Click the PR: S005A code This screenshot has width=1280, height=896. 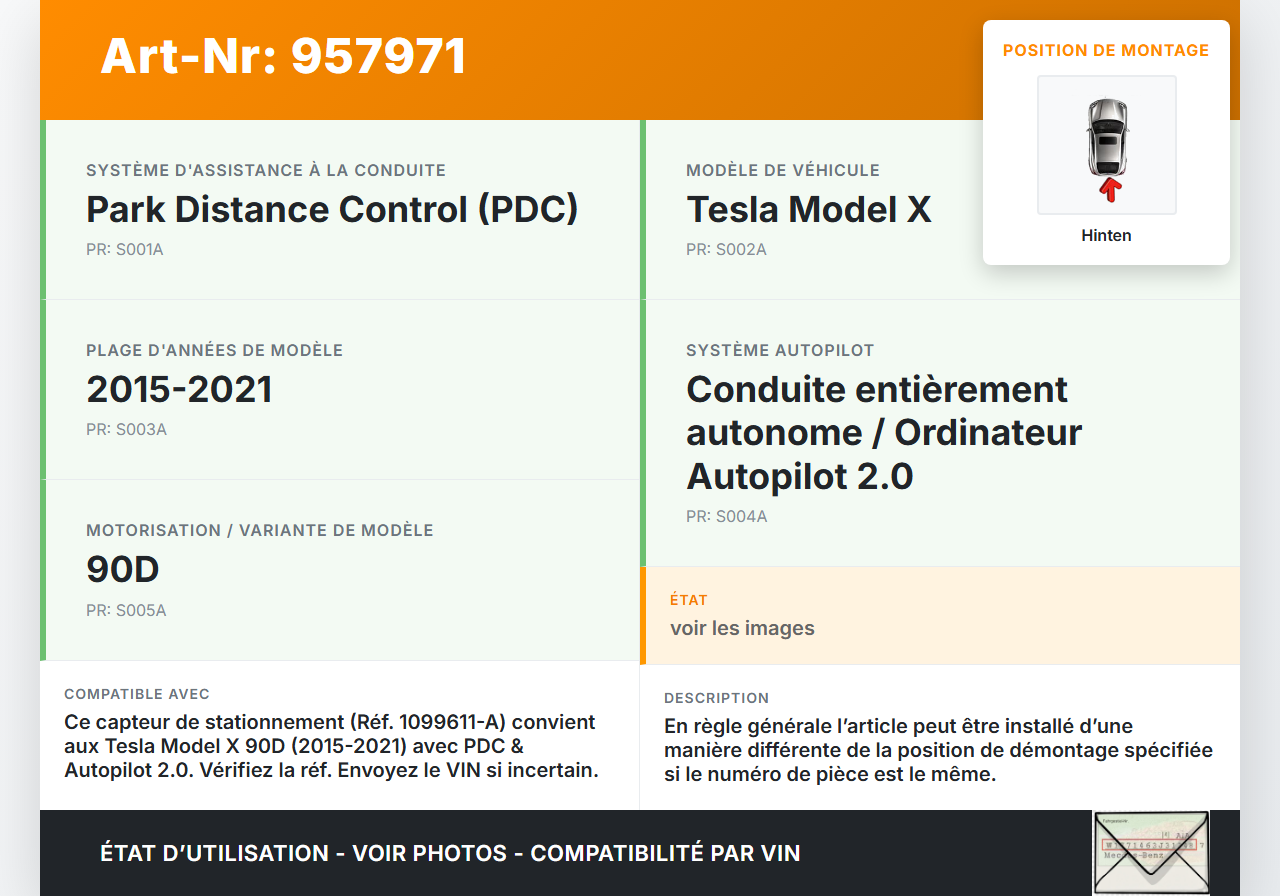pyautogui.click(x=126, y=610)
